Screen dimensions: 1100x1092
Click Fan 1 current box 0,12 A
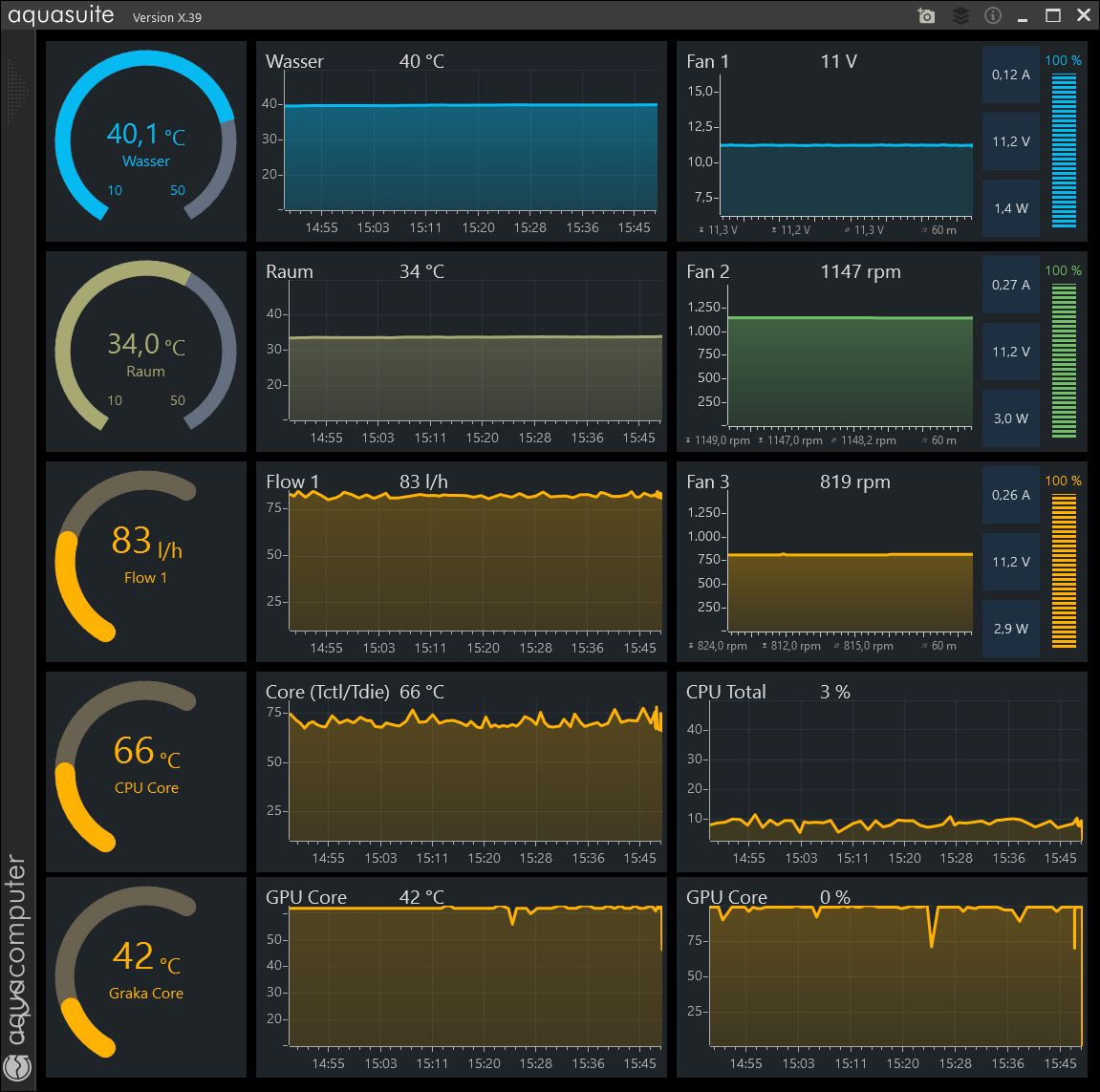coord(1011,75)
